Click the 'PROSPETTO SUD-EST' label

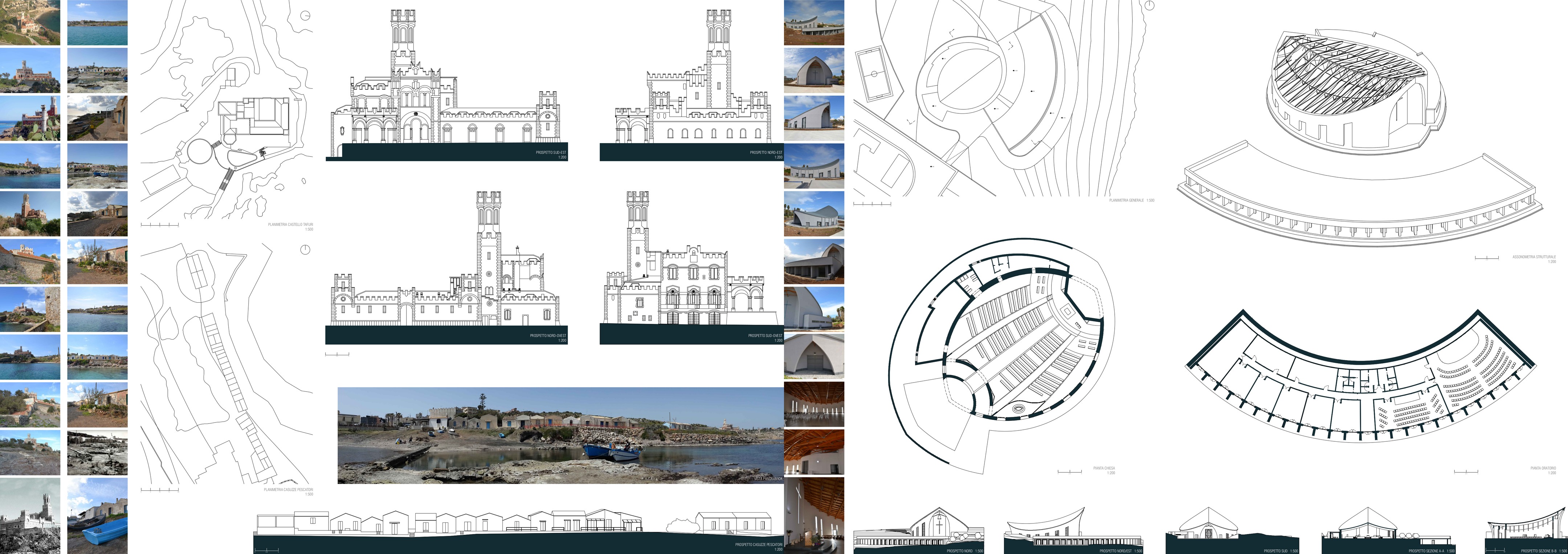tap(551, 152)
